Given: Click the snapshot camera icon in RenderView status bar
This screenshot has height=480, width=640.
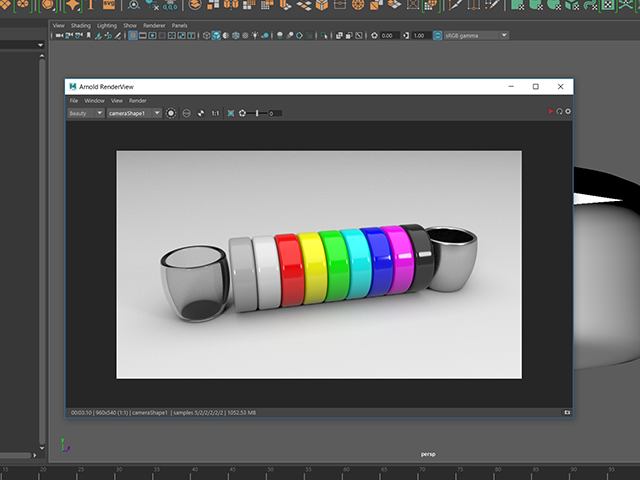Looking at the screenshot, I should pyautogui.click(x=567, y=412).
